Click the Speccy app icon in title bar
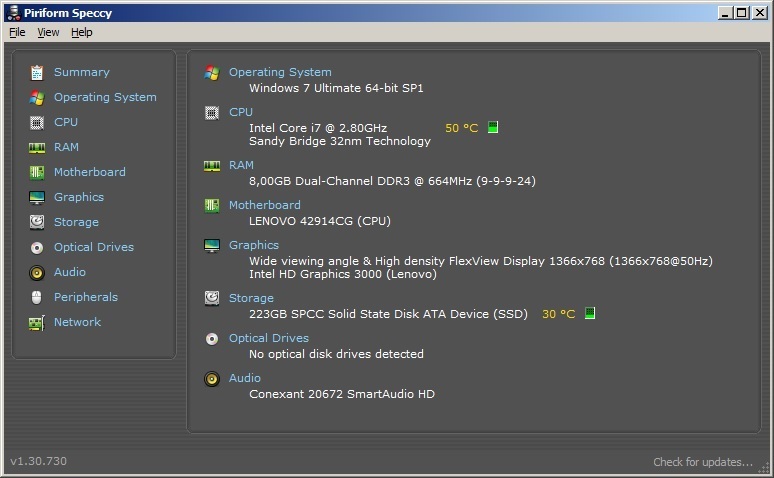This screenshot has height=478, width=774. tap(13, 12)
